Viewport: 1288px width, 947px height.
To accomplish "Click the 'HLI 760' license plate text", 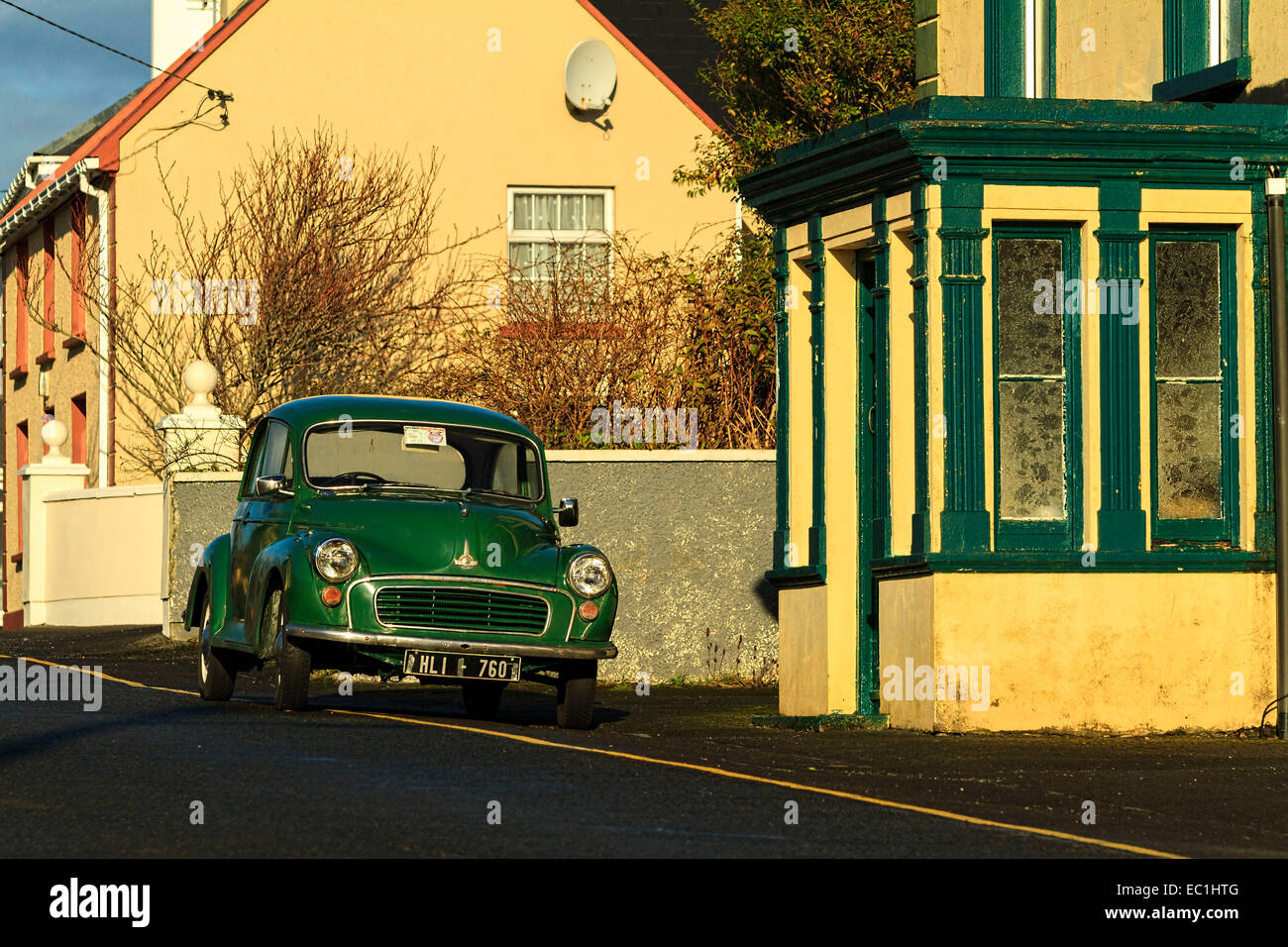I will [462, 668].
